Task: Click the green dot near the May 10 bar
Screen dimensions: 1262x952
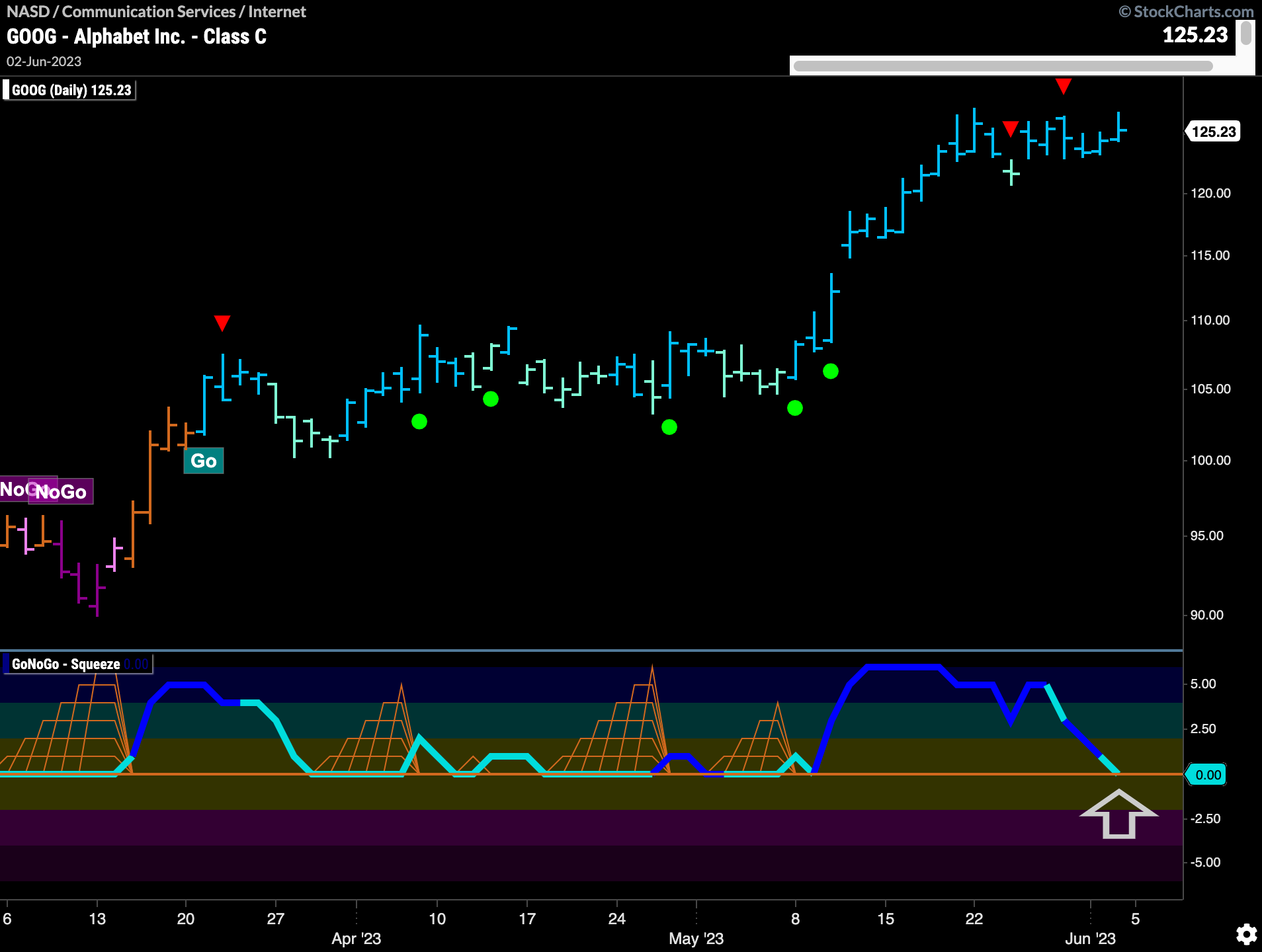Action: [831, 372]
